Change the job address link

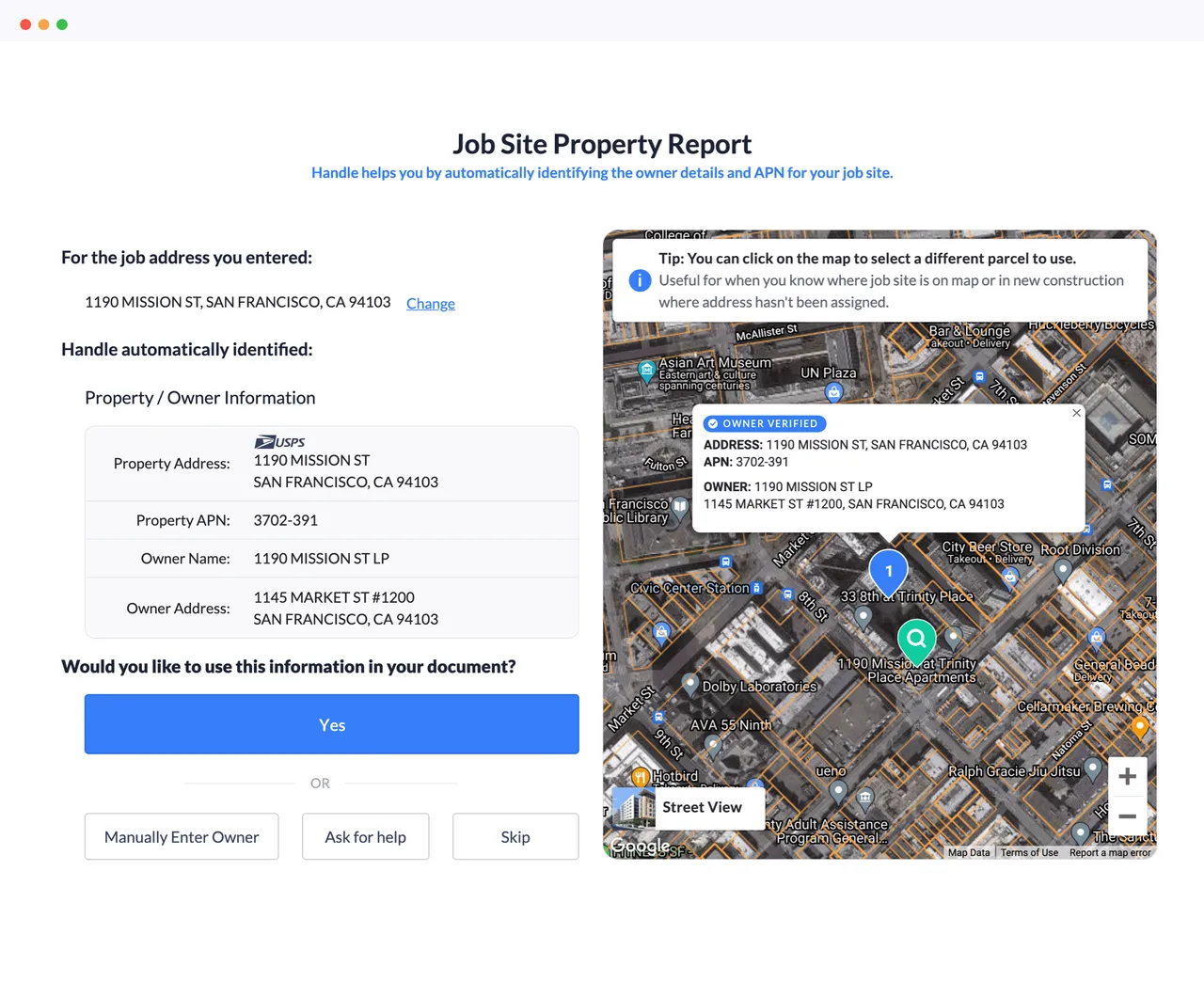431,303
